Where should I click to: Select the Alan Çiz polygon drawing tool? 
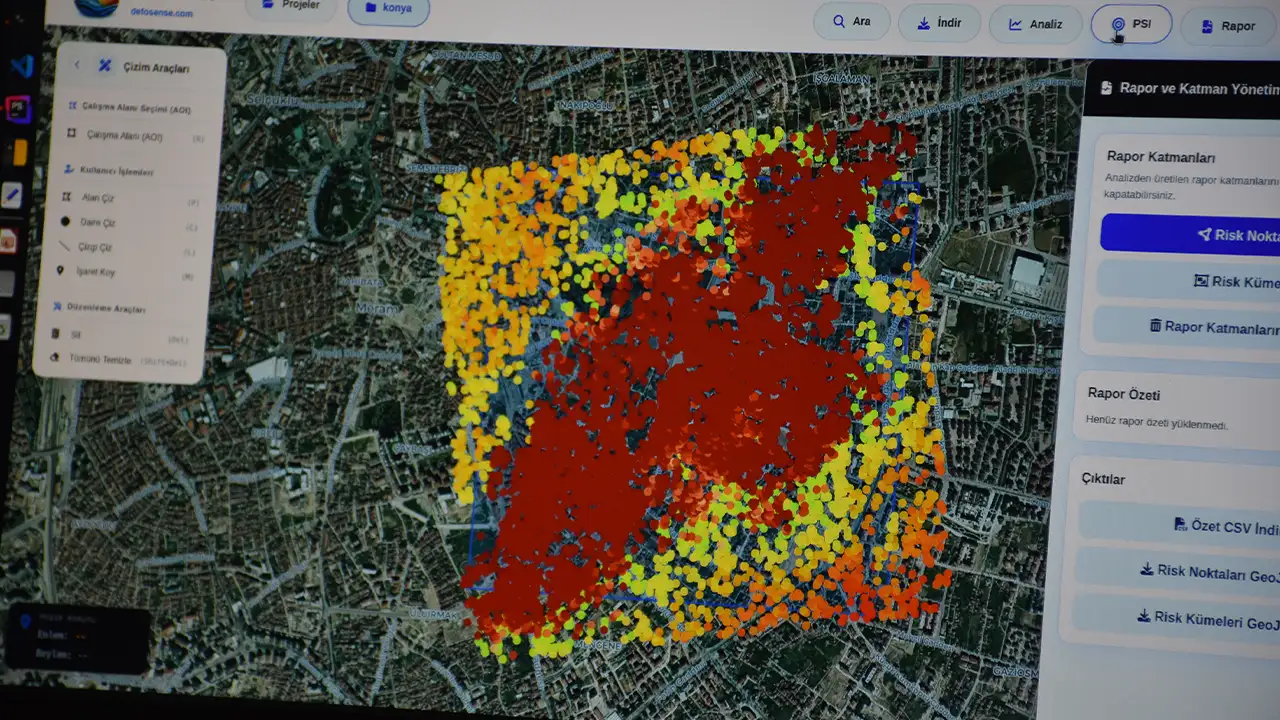97,198
